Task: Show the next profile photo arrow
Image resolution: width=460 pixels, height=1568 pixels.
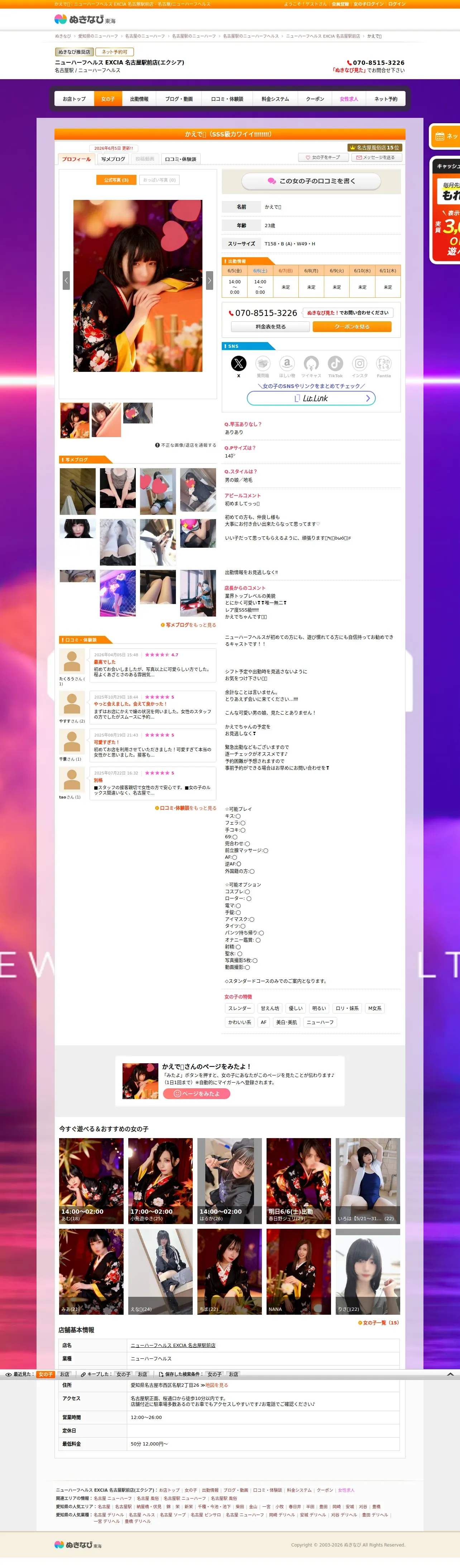Action: coord(209,280)
